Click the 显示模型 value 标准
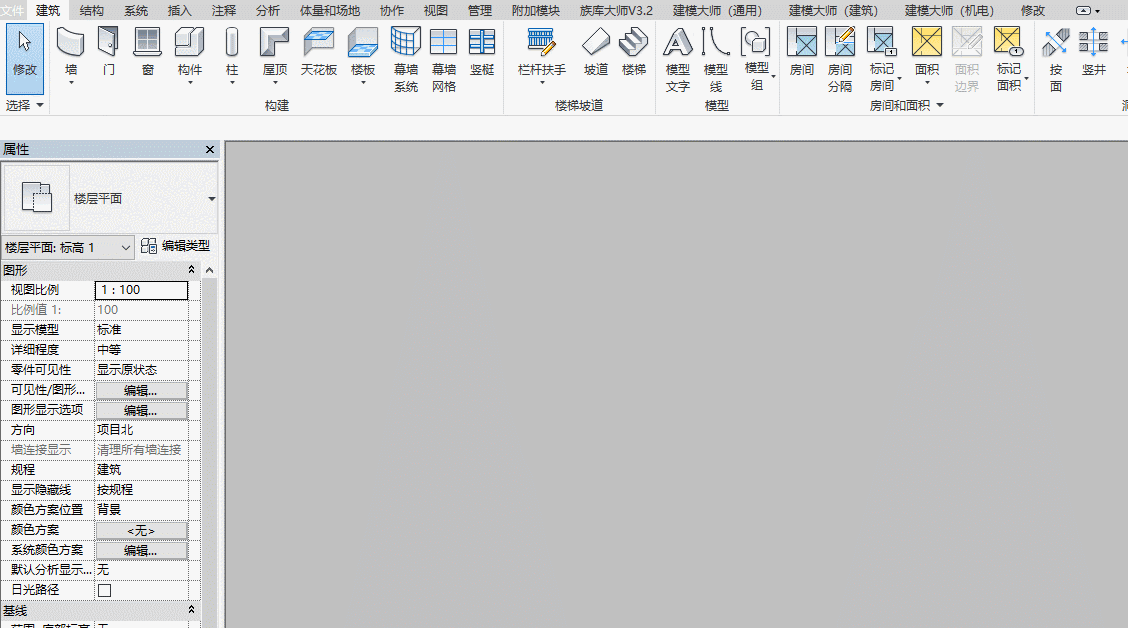 (141, 329)
